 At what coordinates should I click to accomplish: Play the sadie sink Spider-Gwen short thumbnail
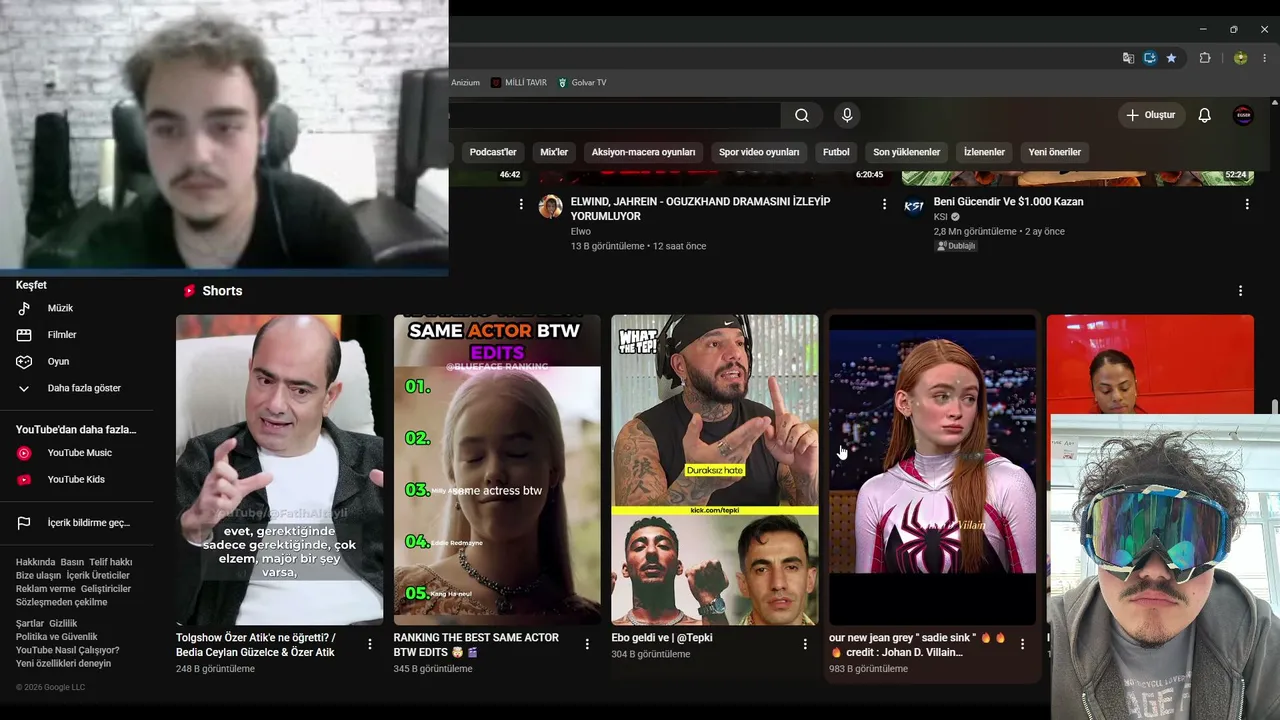point(932,470)
